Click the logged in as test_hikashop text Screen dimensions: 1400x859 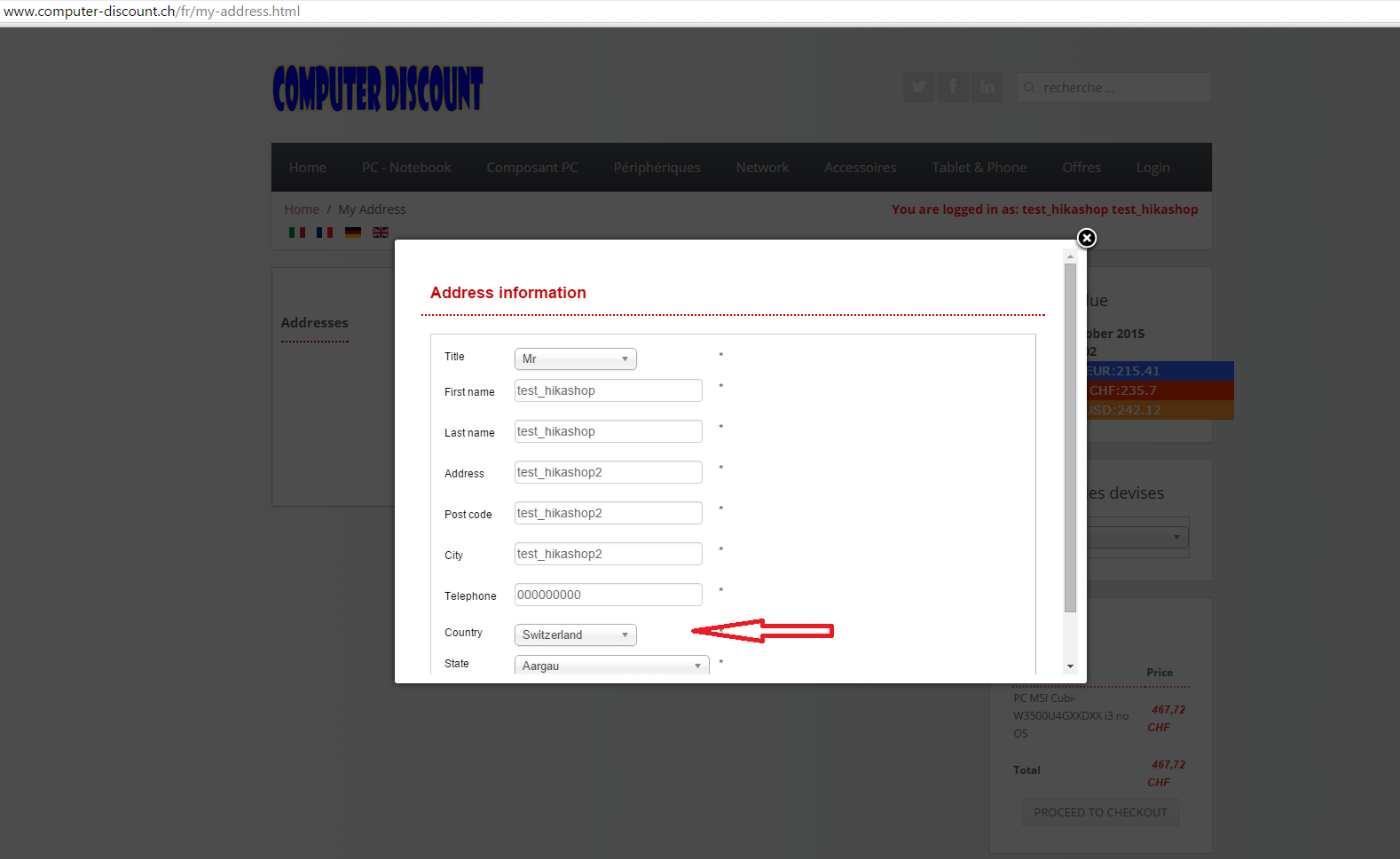[x=1045, y=209]
